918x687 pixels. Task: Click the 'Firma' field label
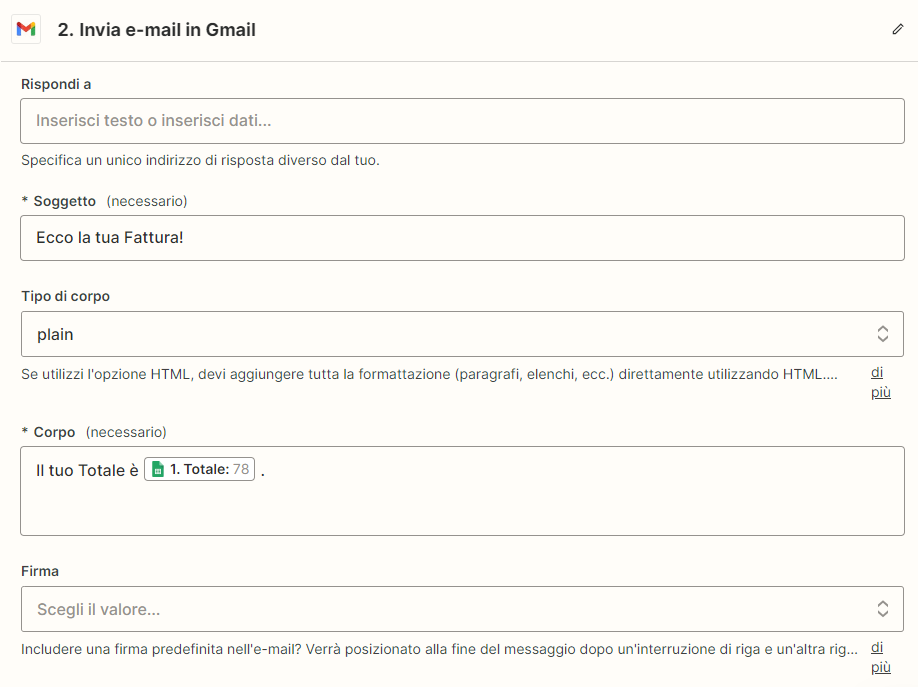tap(40, 571)
